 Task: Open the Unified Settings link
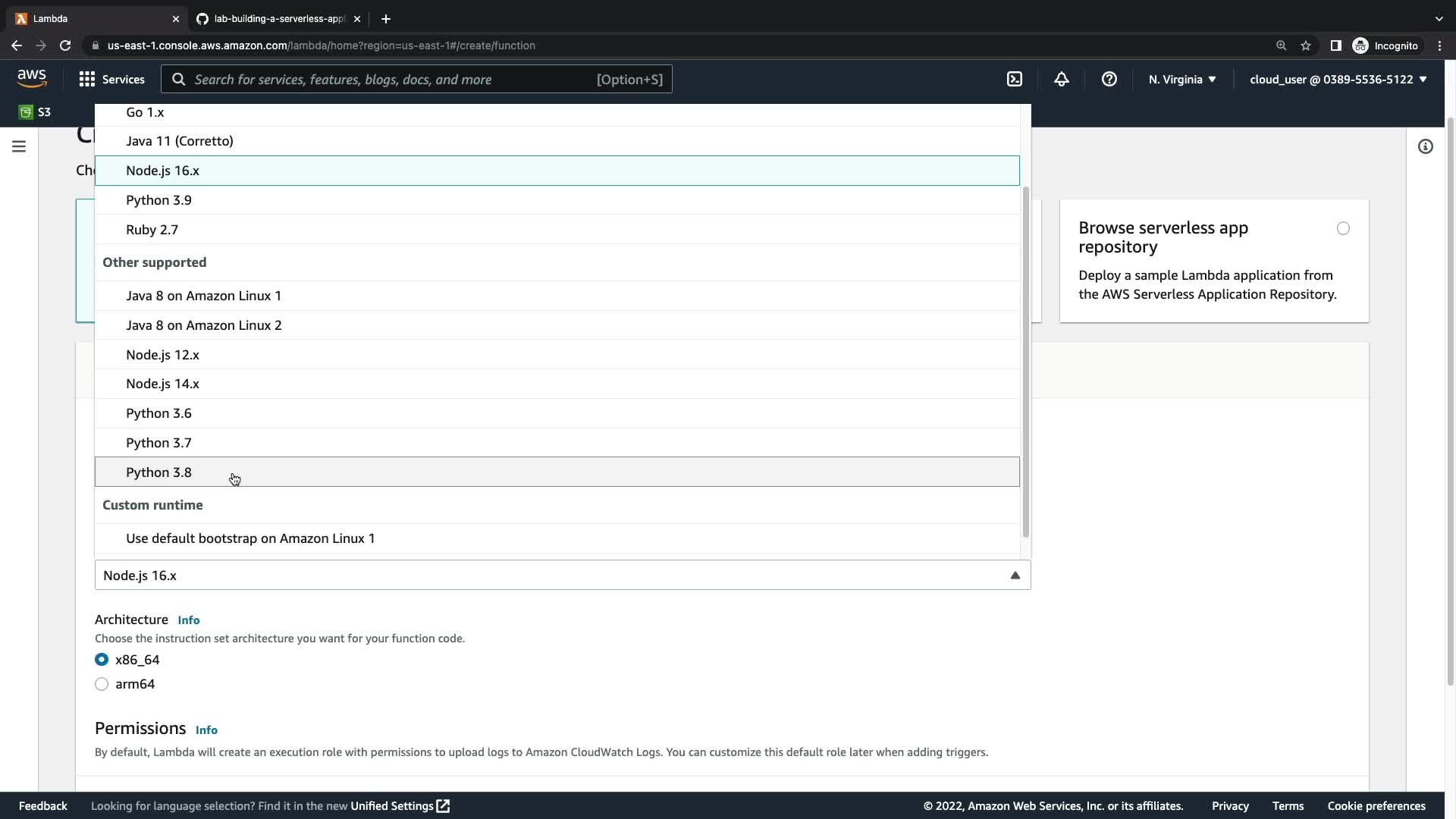tap(399, 805)
